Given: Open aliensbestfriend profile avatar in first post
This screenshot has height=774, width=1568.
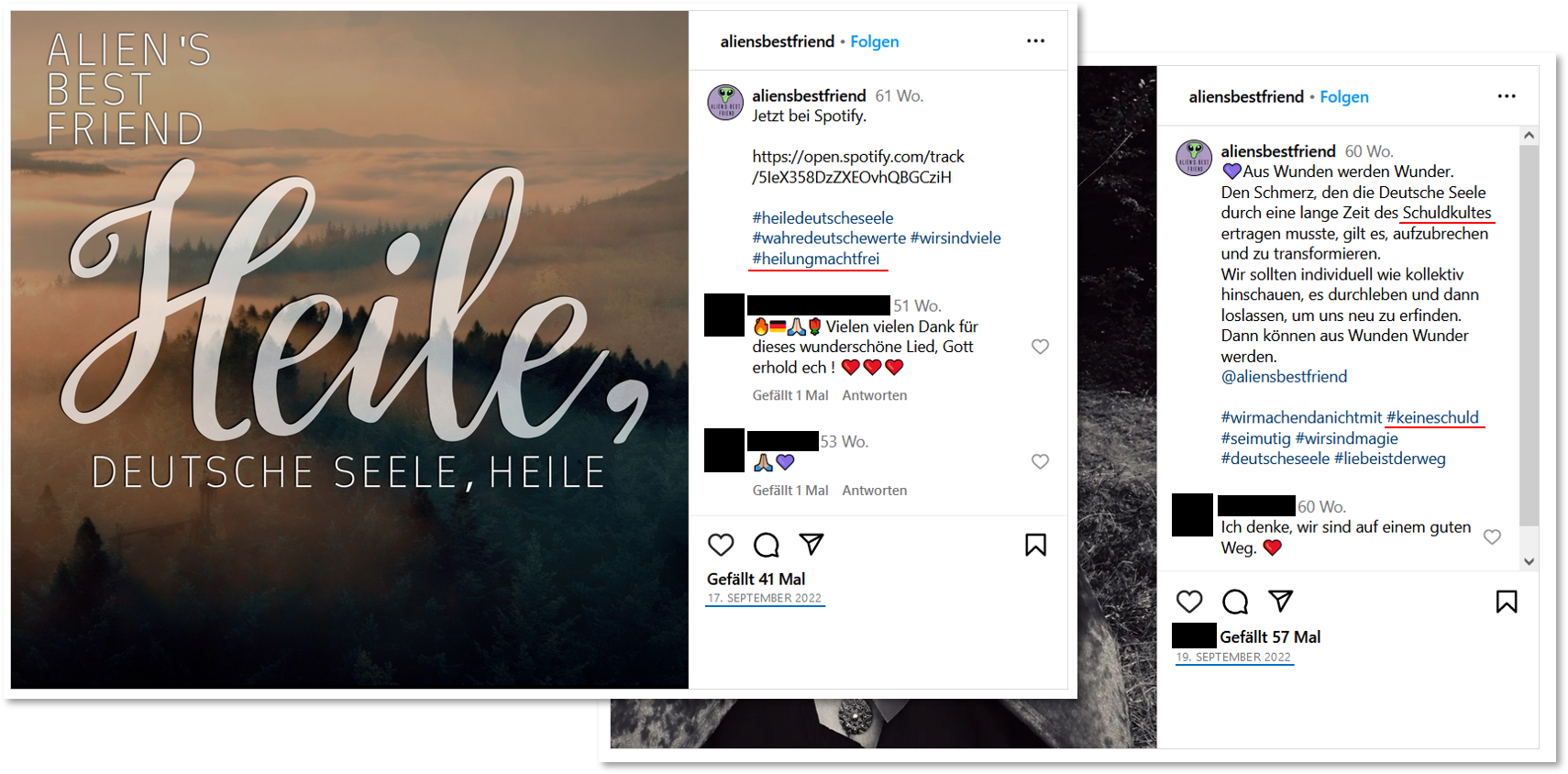Looking at the screenshot, I should point(725,103).
